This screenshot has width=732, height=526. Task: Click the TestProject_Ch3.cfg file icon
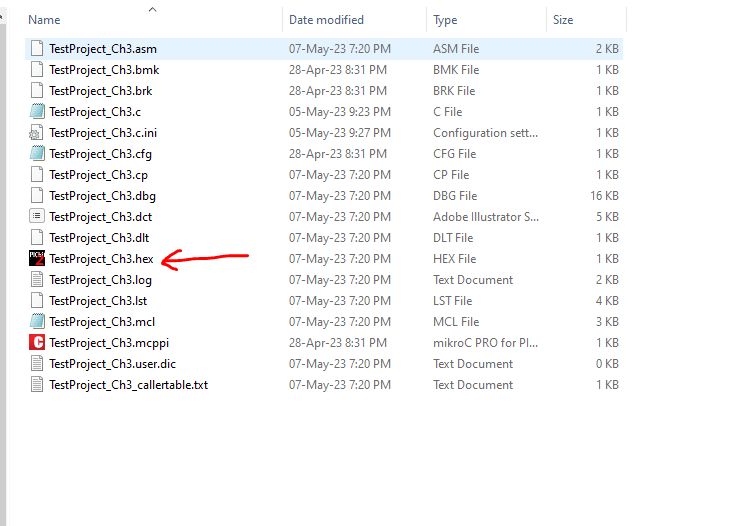click(37, 154)
